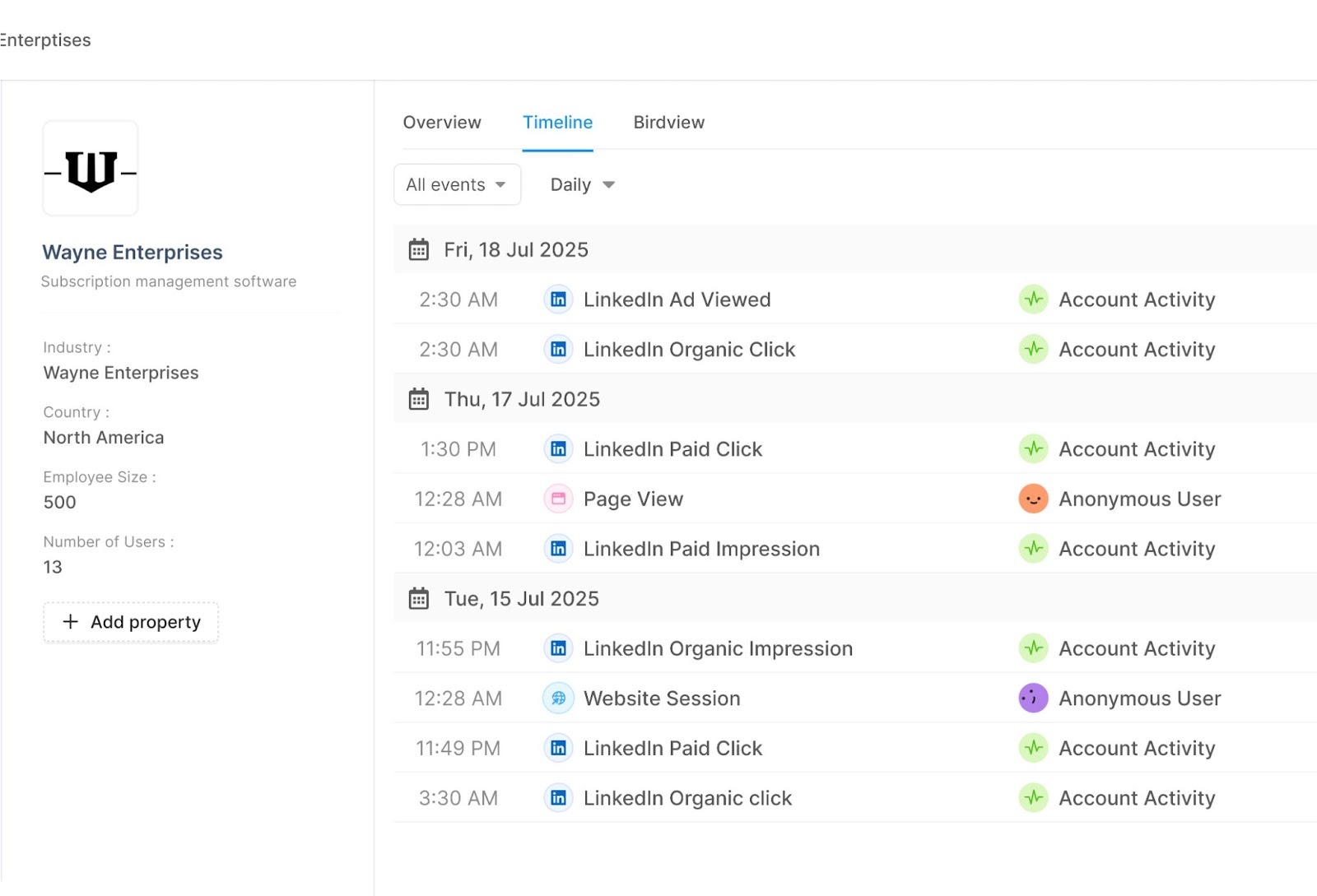Click LinkedIn icon for 3:30 AM Organic click
1317x896 pixels.
pos(558,798)
